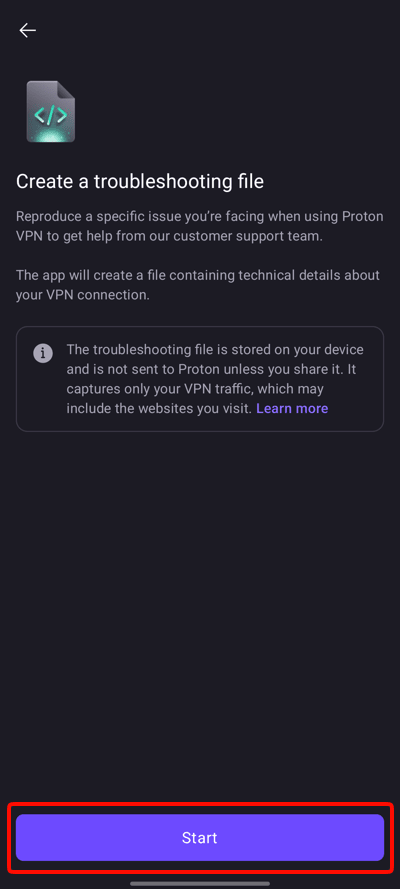Click the 'VPN connection' text

pyautogui.click(x=97, y=295)
